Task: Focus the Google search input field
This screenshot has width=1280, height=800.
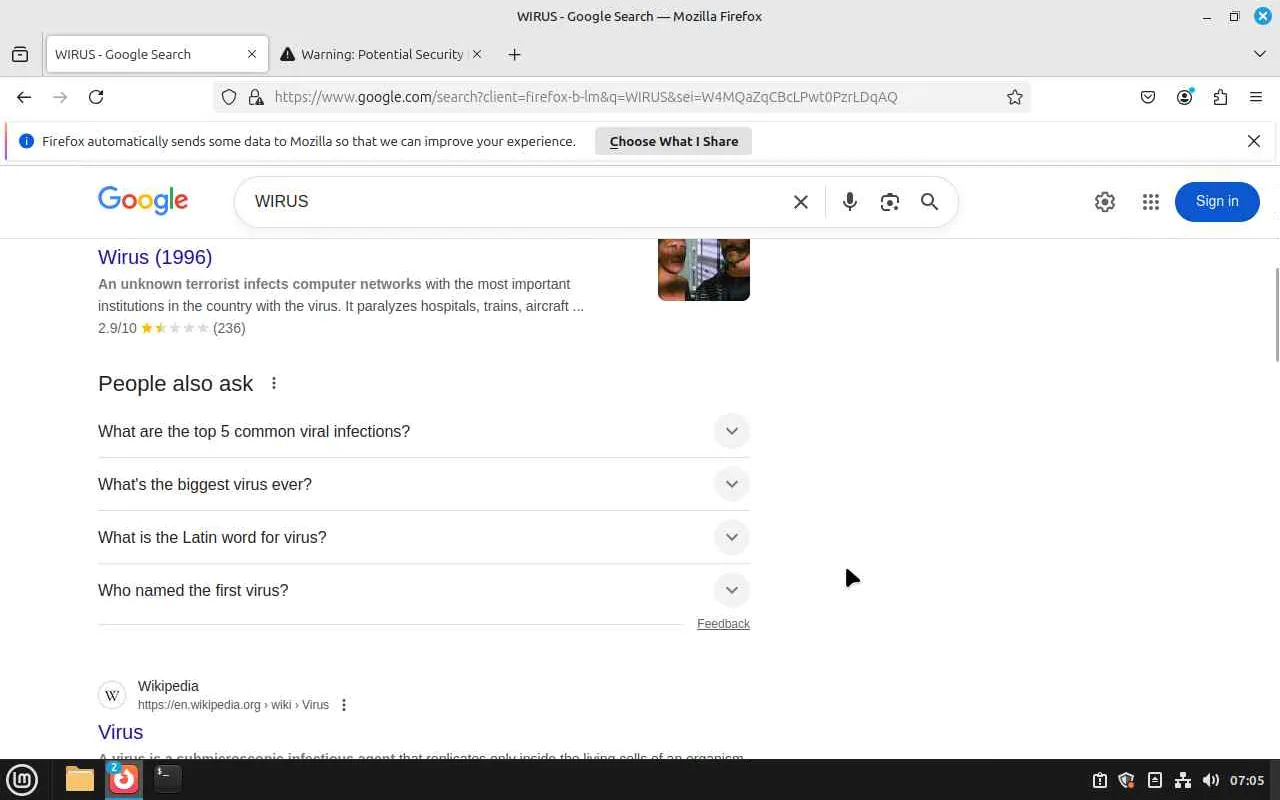Action: 515,202
